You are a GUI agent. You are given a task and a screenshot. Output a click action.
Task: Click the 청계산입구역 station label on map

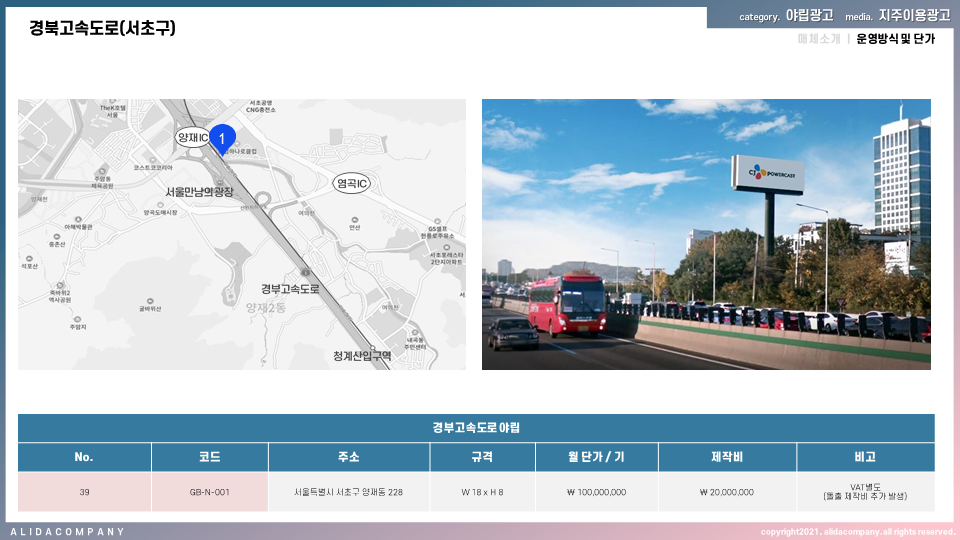(362, 356)
